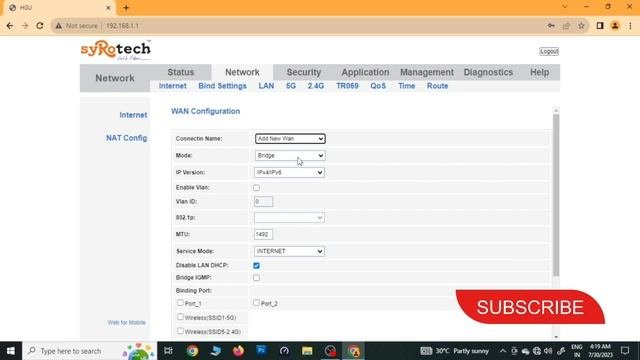The image size is (640, 360).
Task: Check the Port_2 binding checkbox
Action: (x=256, y=303)
